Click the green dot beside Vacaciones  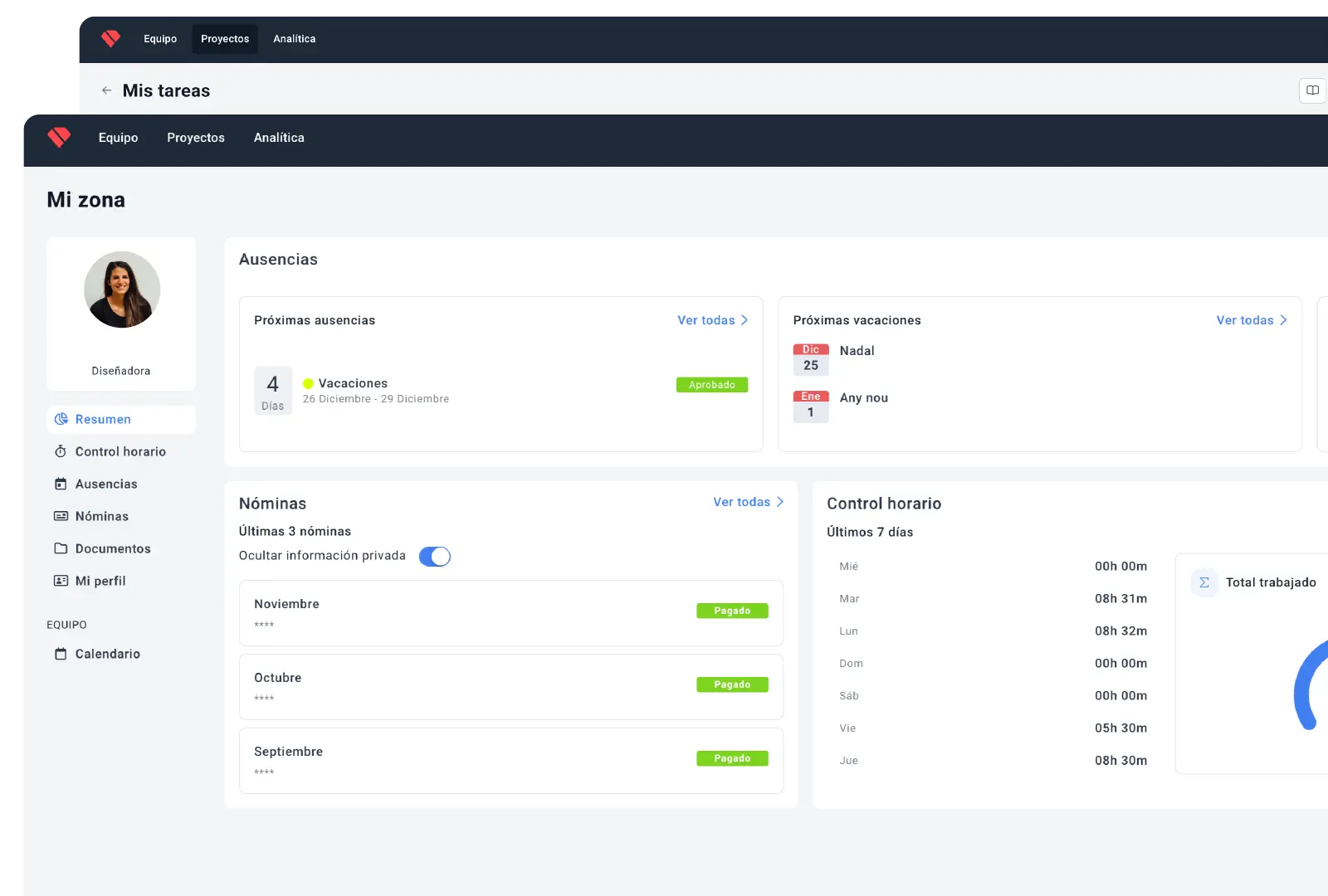tap(308, 383)
